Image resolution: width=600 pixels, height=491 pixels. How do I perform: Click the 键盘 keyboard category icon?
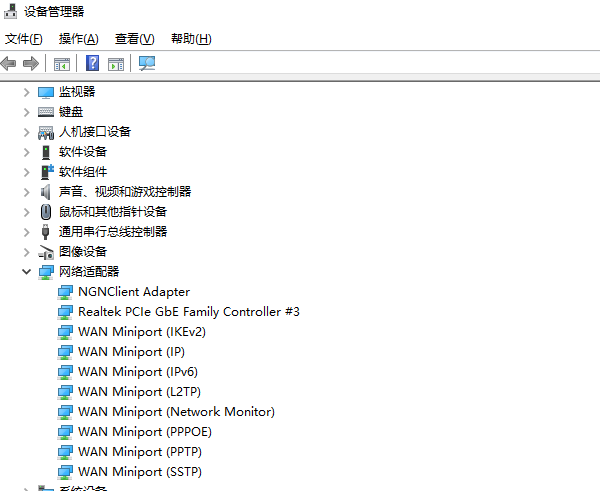[x=46, y=112]
